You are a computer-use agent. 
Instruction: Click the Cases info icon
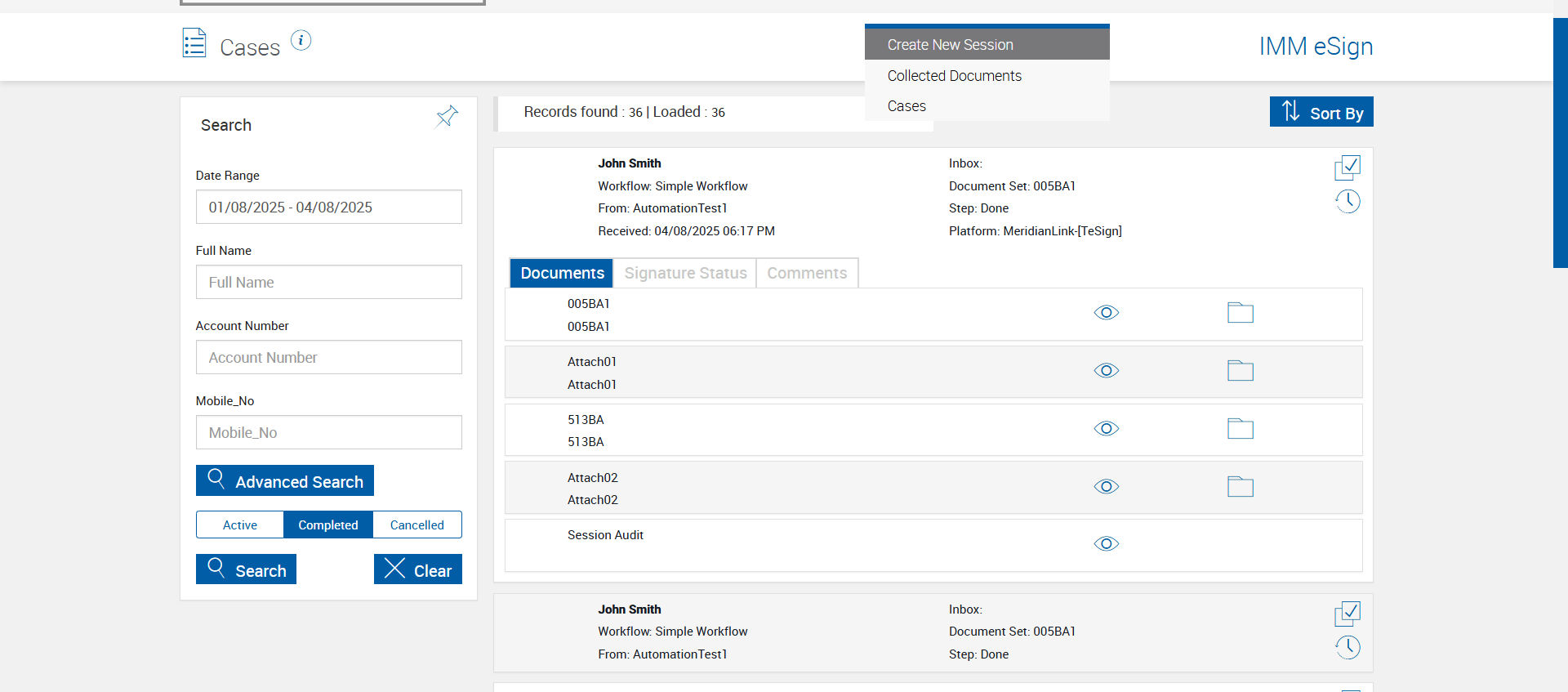(301, 40)
